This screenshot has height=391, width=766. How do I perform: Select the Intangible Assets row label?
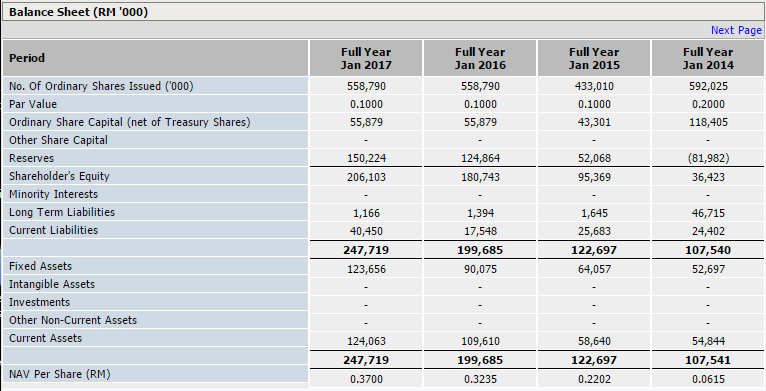click(52, 284)
